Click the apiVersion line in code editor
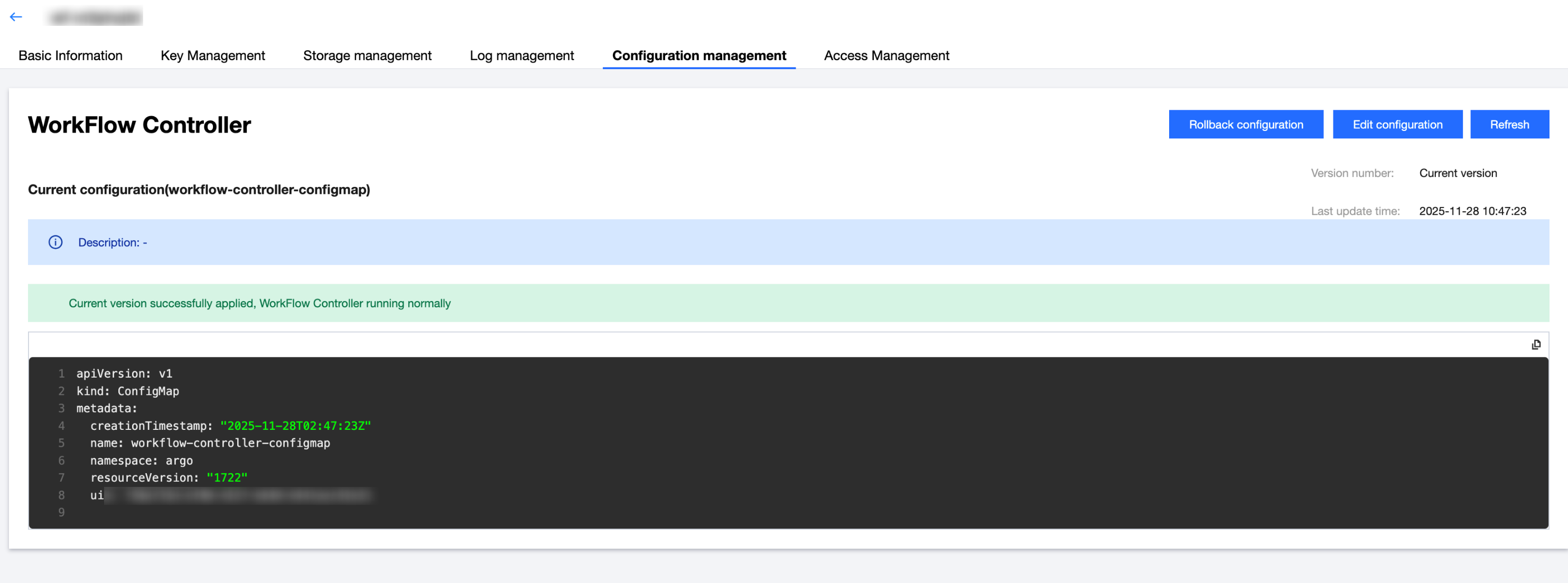Viewport: 1568px width, 583px height. 124,374
